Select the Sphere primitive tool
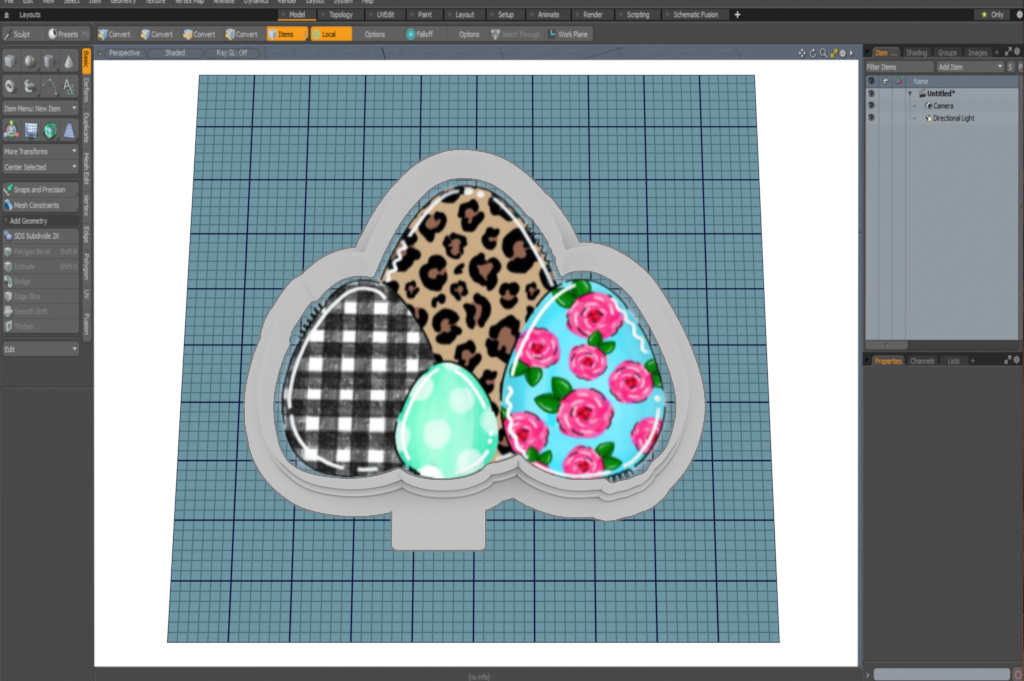This screenshot has width=1024, height=681. [30, 61]
